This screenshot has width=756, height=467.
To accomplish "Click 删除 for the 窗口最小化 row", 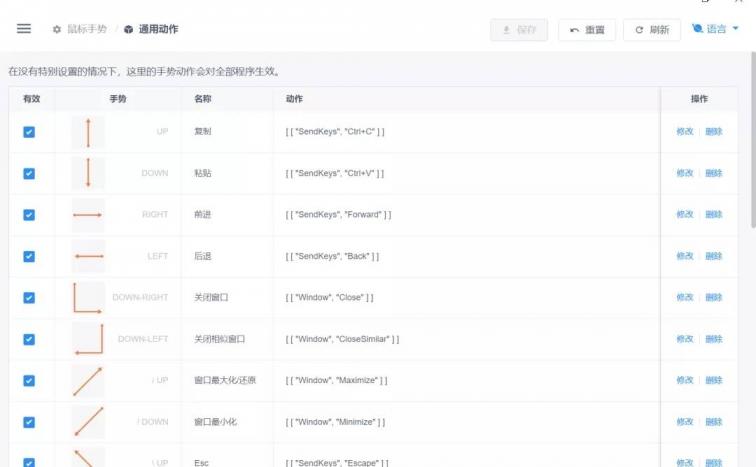I will coord(714,421).
